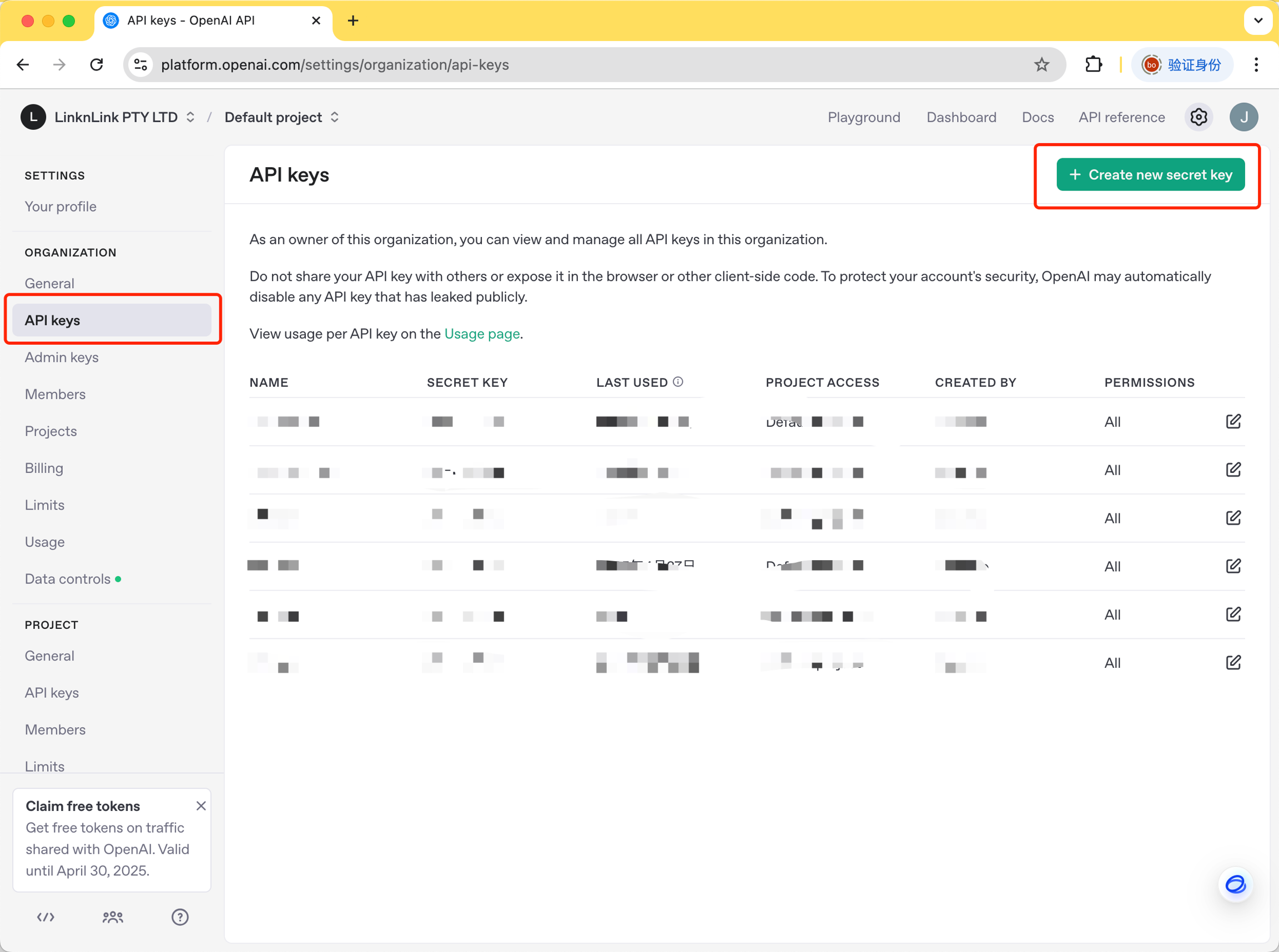
Task: Click the code brackets icon in sidebar footer
Action: click(x=46, y=917)
